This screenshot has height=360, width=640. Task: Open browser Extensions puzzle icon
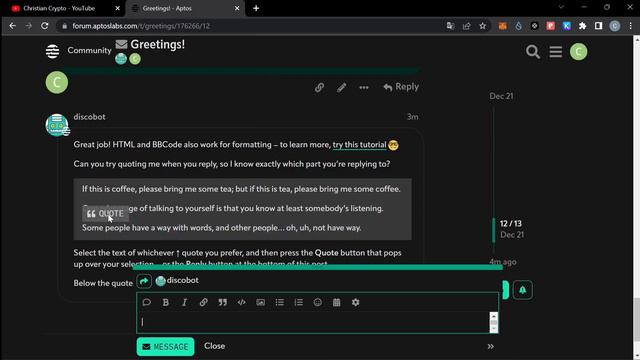click(582, 26)
